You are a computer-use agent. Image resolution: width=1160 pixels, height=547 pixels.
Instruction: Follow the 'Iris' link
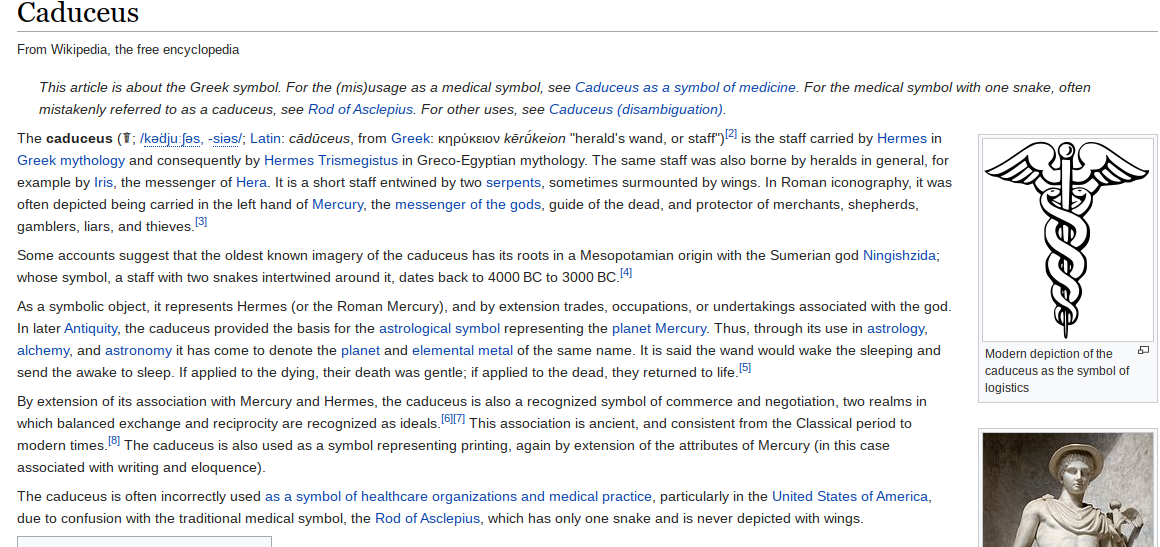[x=104, y=183]
